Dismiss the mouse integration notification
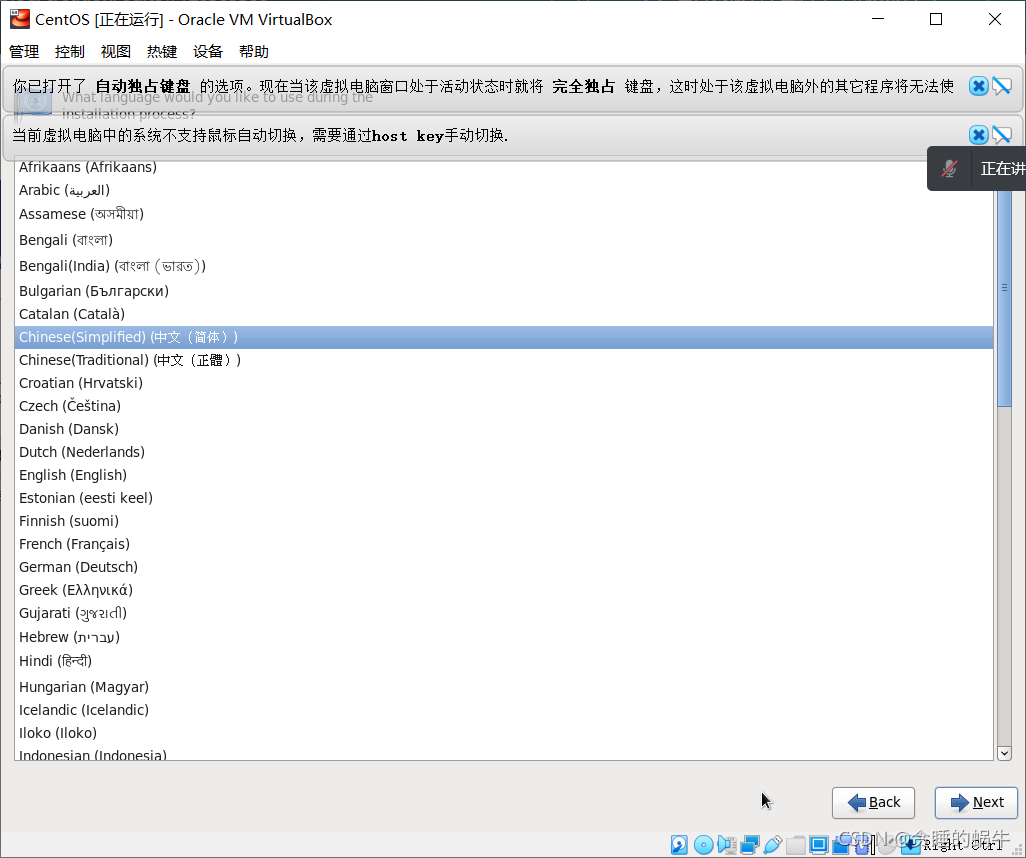Image resolution: width=1026 pixels, height=858 pixels. click(978, 135)
